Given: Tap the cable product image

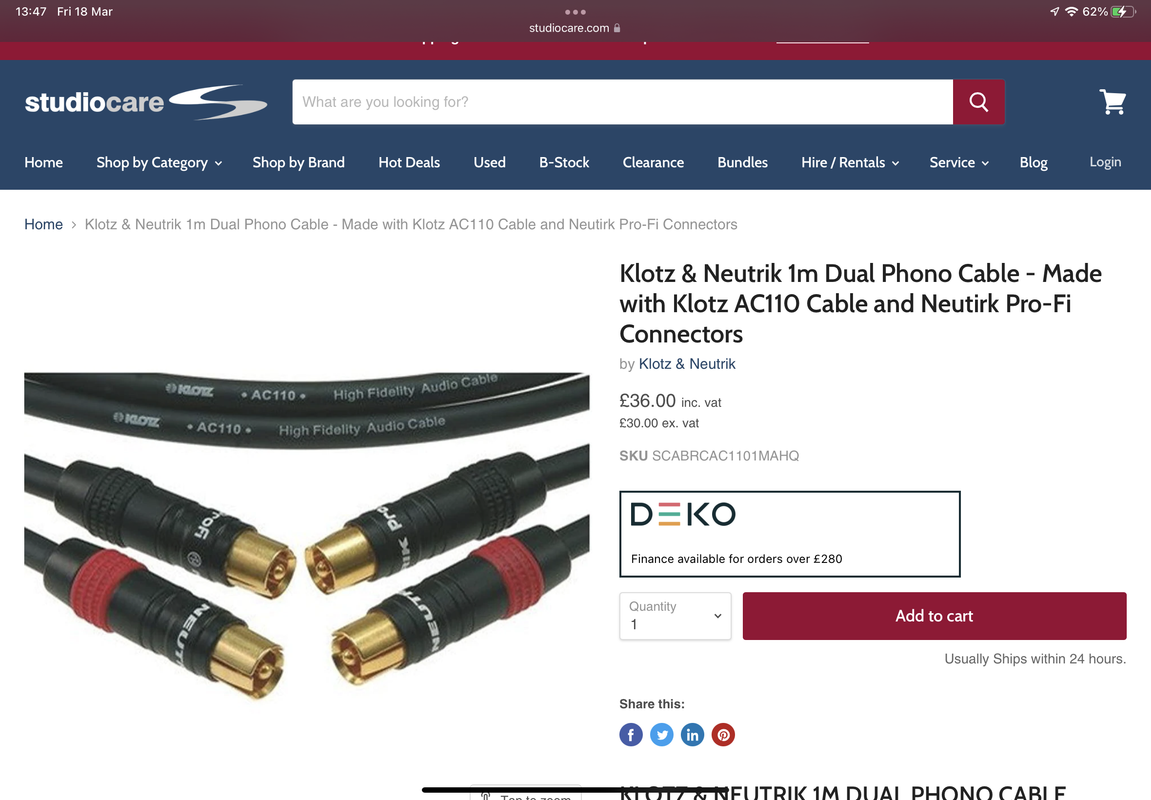Looking at the screenshot, I should pyautogui.click(x=307, y=536).
